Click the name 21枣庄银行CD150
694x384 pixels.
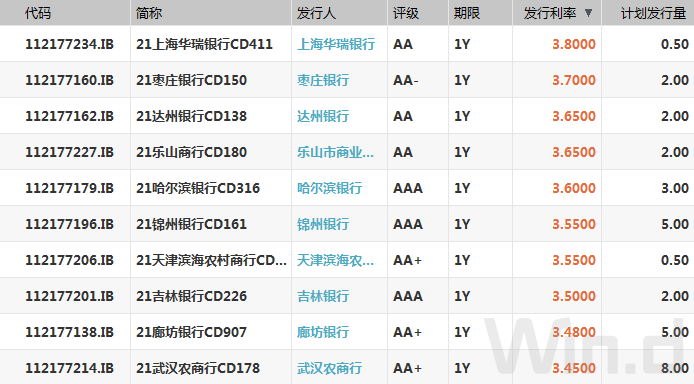click(x=191, y=80)
